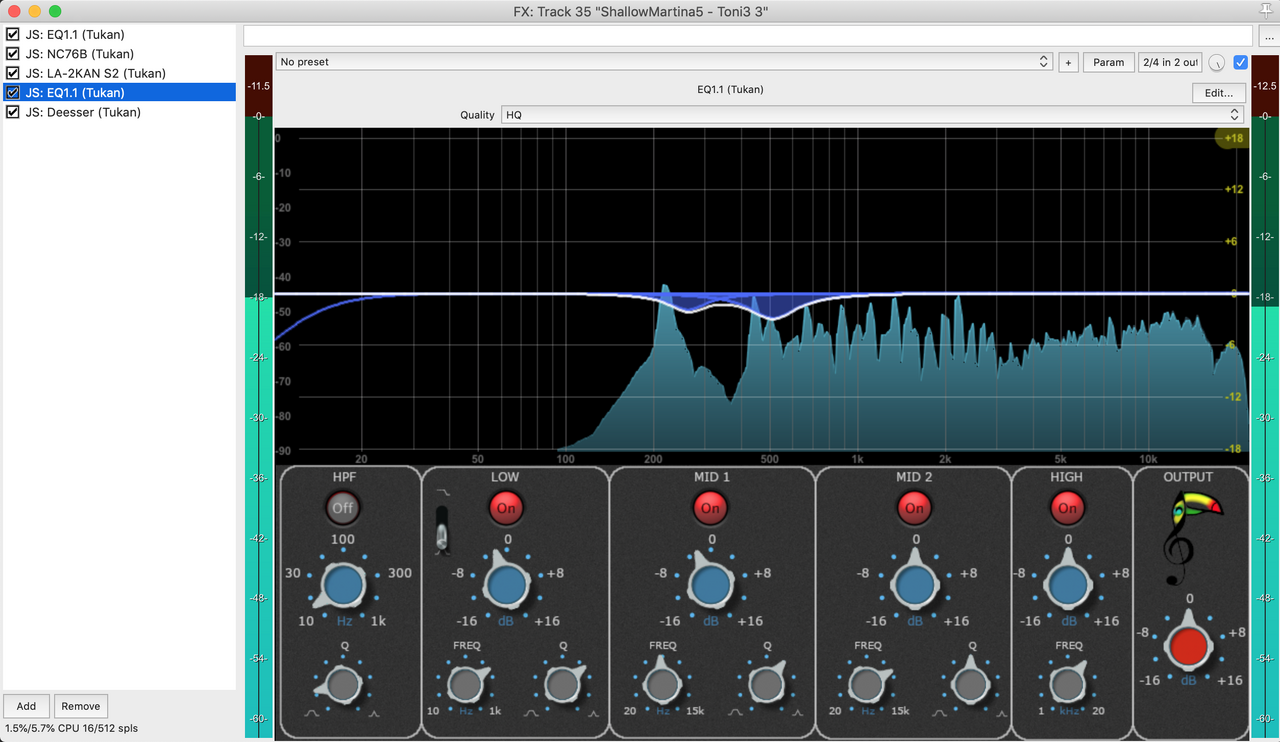The height and width of the screenshot is (742, 1280).
Task: Turn on the HPF Off button
Action: tap(343, 508)
